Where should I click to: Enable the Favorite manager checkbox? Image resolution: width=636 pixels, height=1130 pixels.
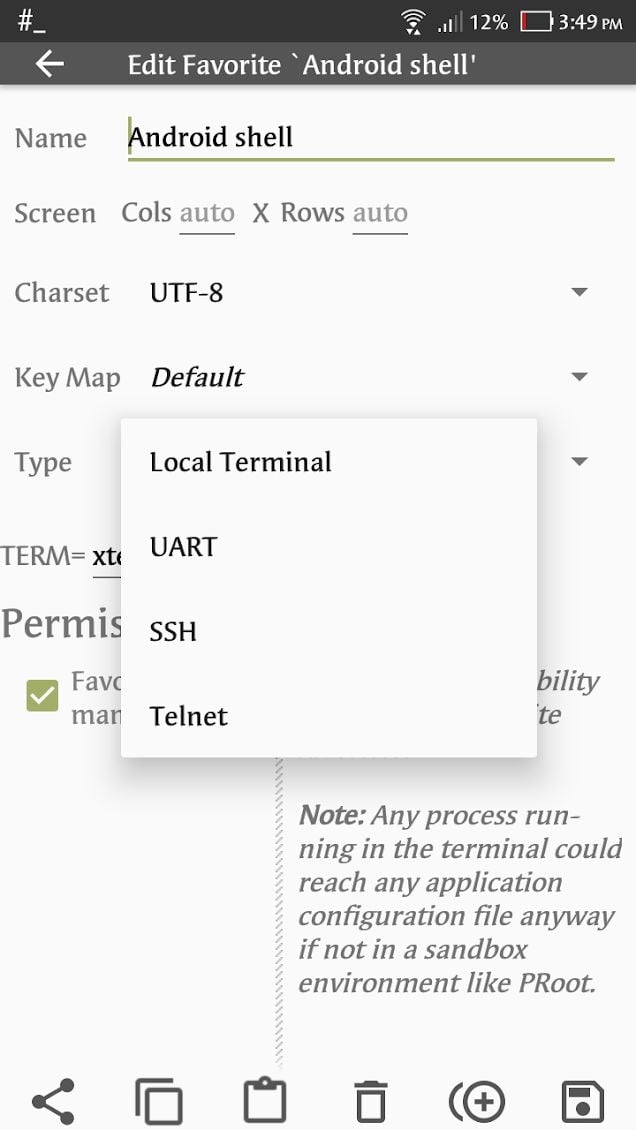41,695
